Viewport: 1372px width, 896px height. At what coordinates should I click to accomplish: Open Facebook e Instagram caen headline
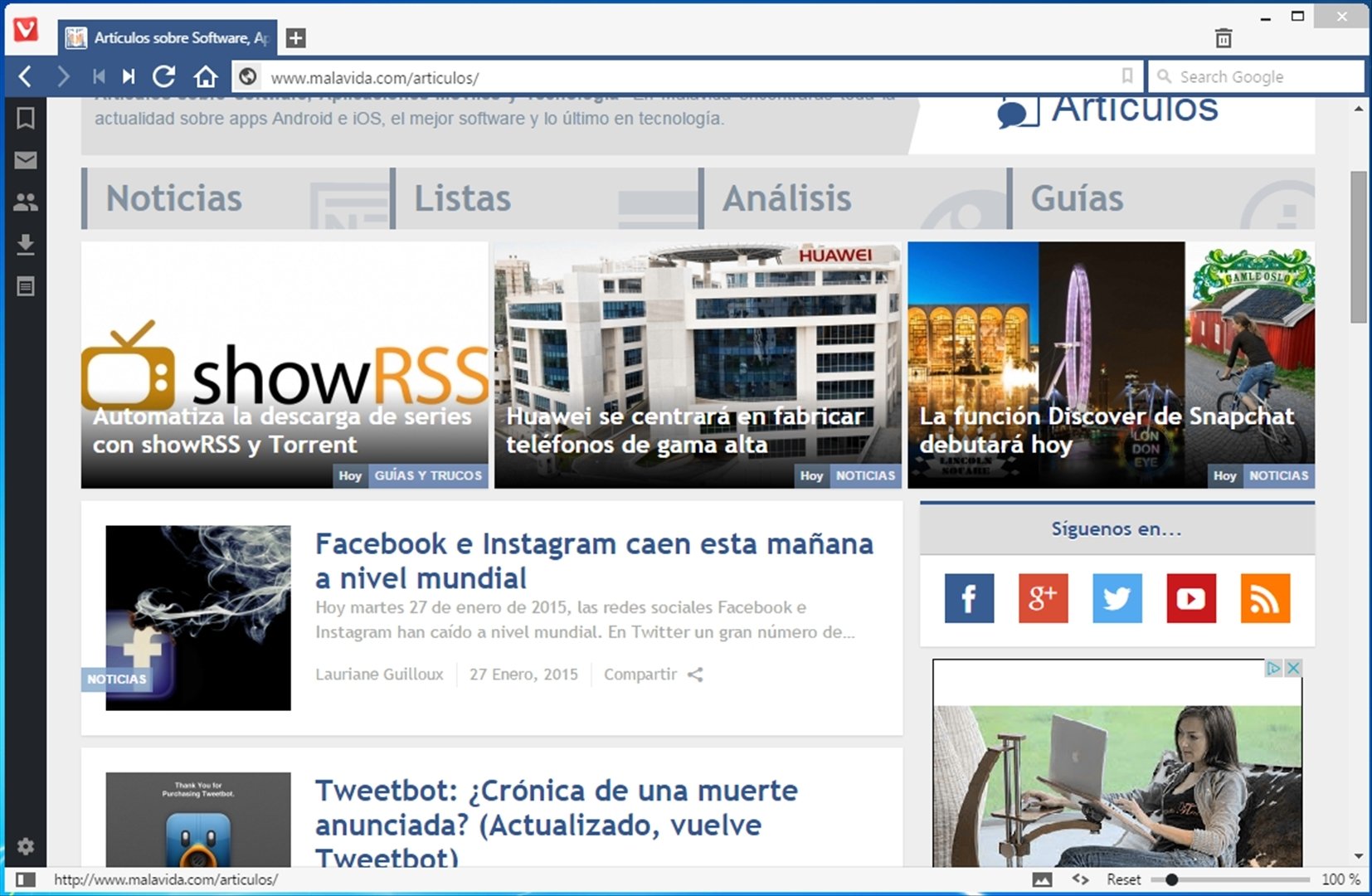(x=594, y=561)
